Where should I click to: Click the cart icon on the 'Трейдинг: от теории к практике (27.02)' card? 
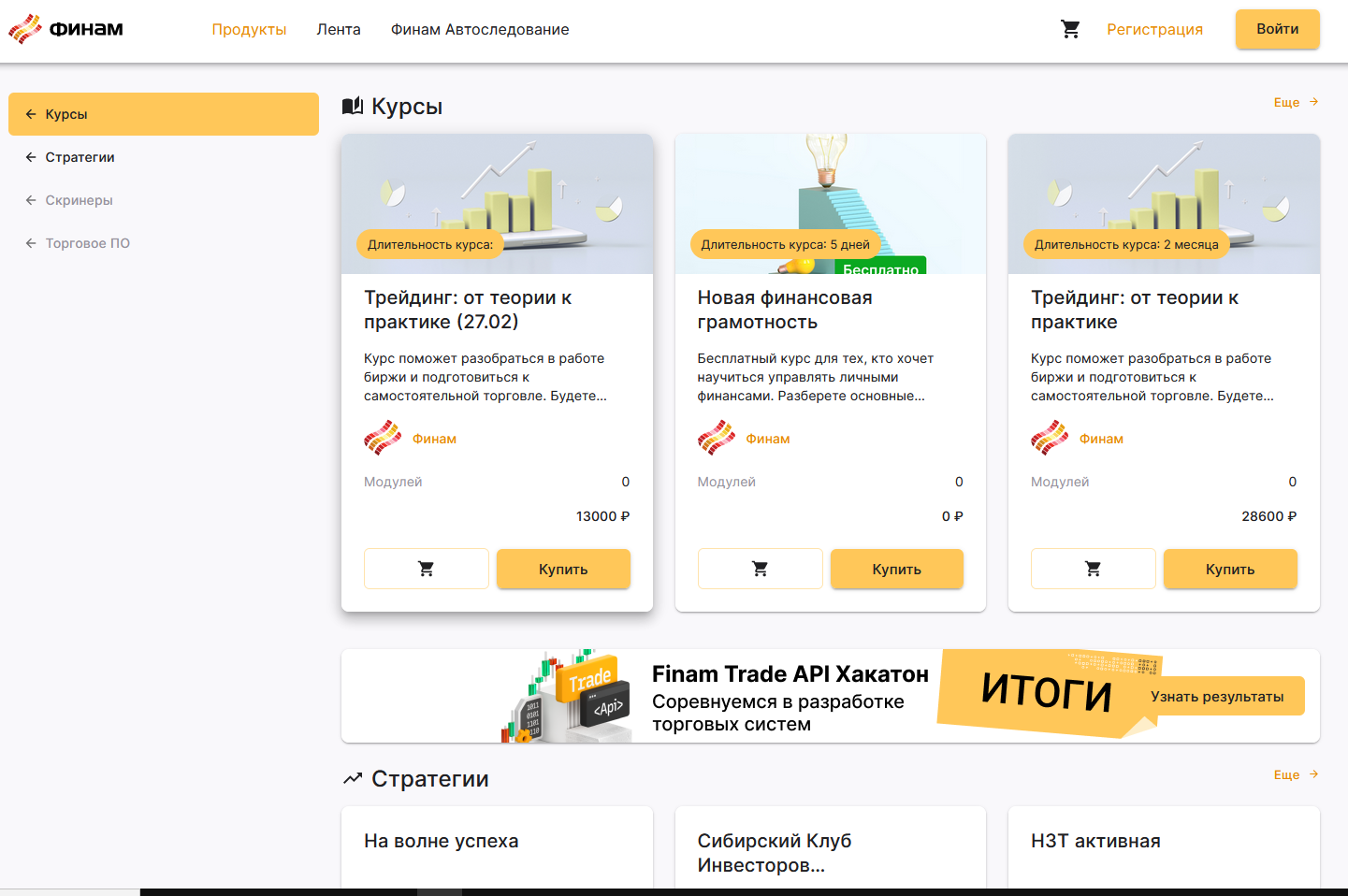pyautogui.click(x=426, y=569)
